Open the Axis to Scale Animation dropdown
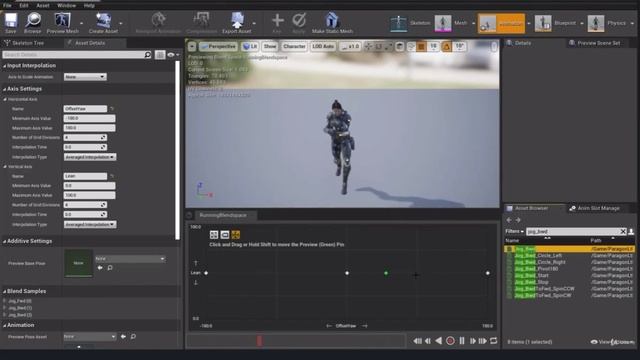Image resolution: width=640 pixels, height=360 pixels. tap(85, 77)
